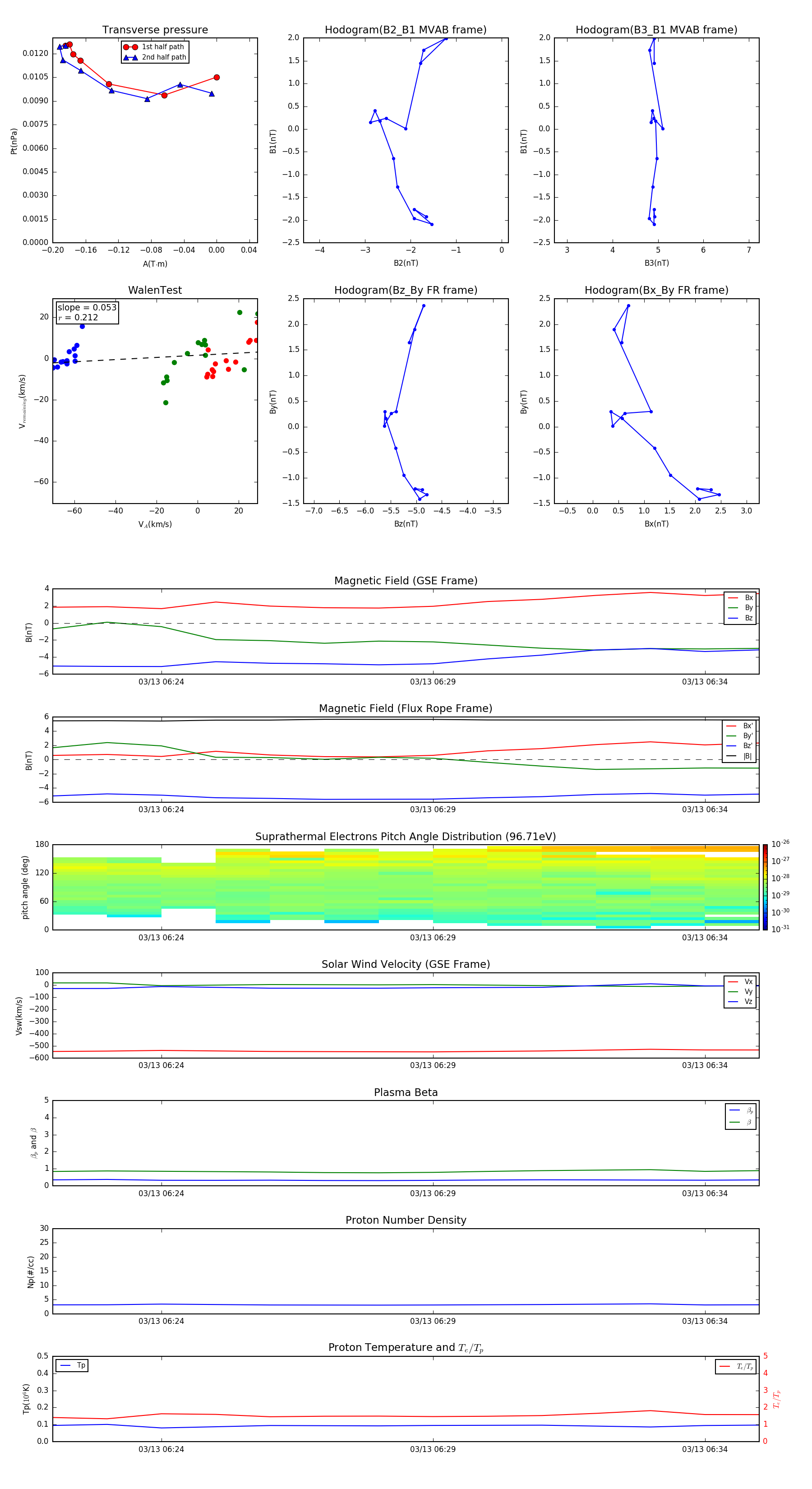
Task: Click 'Bz' legend entry in GSE plot
Action: coord(740,618)
